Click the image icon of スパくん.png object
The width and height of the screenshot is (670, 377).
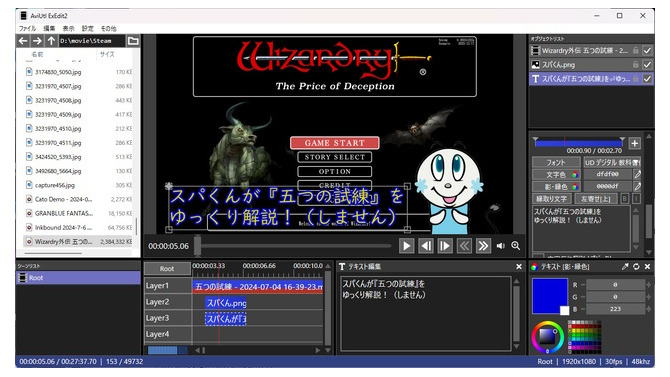535,65
